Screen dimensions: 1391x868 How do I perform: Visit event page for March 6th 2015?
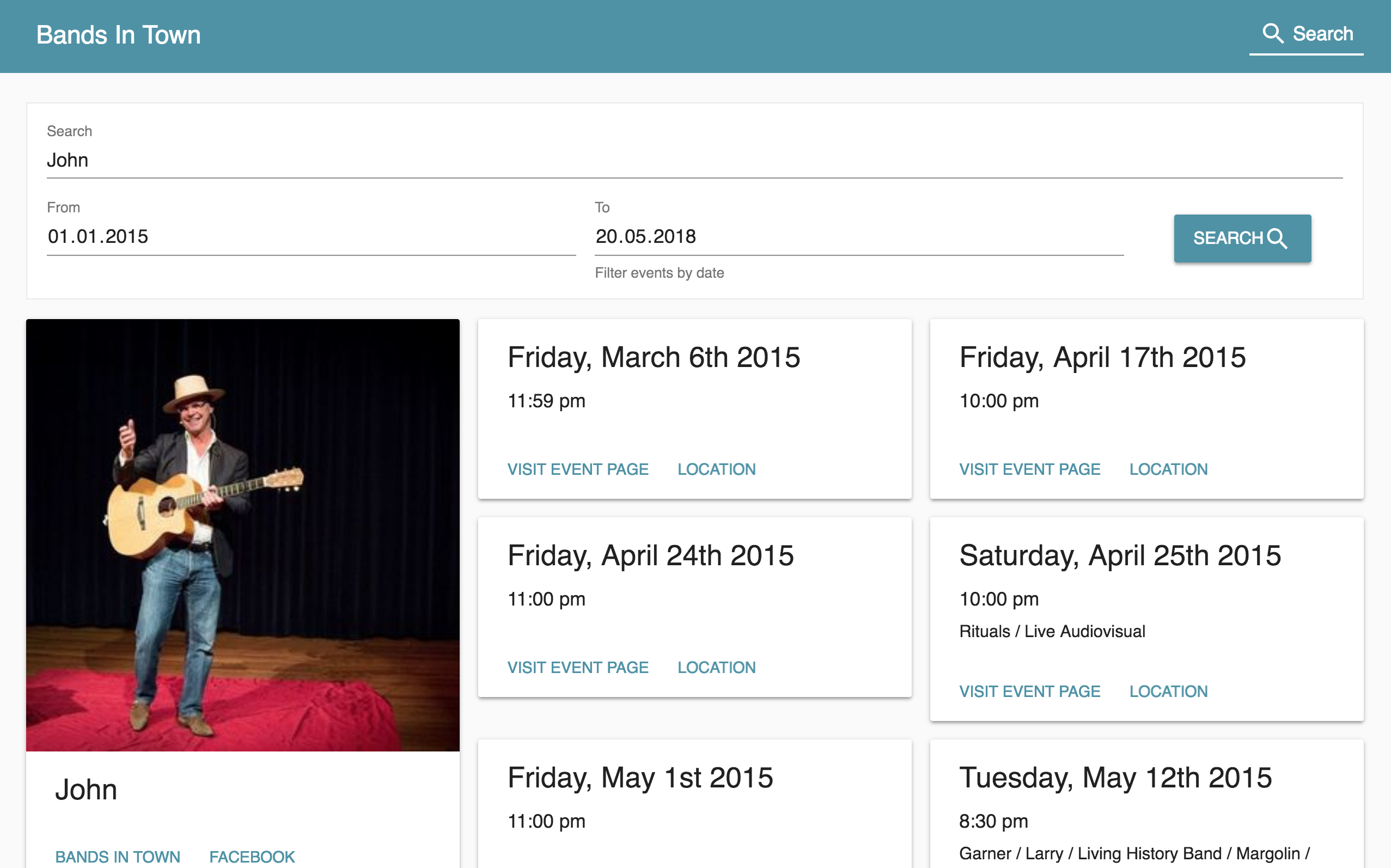click(577, 469)
